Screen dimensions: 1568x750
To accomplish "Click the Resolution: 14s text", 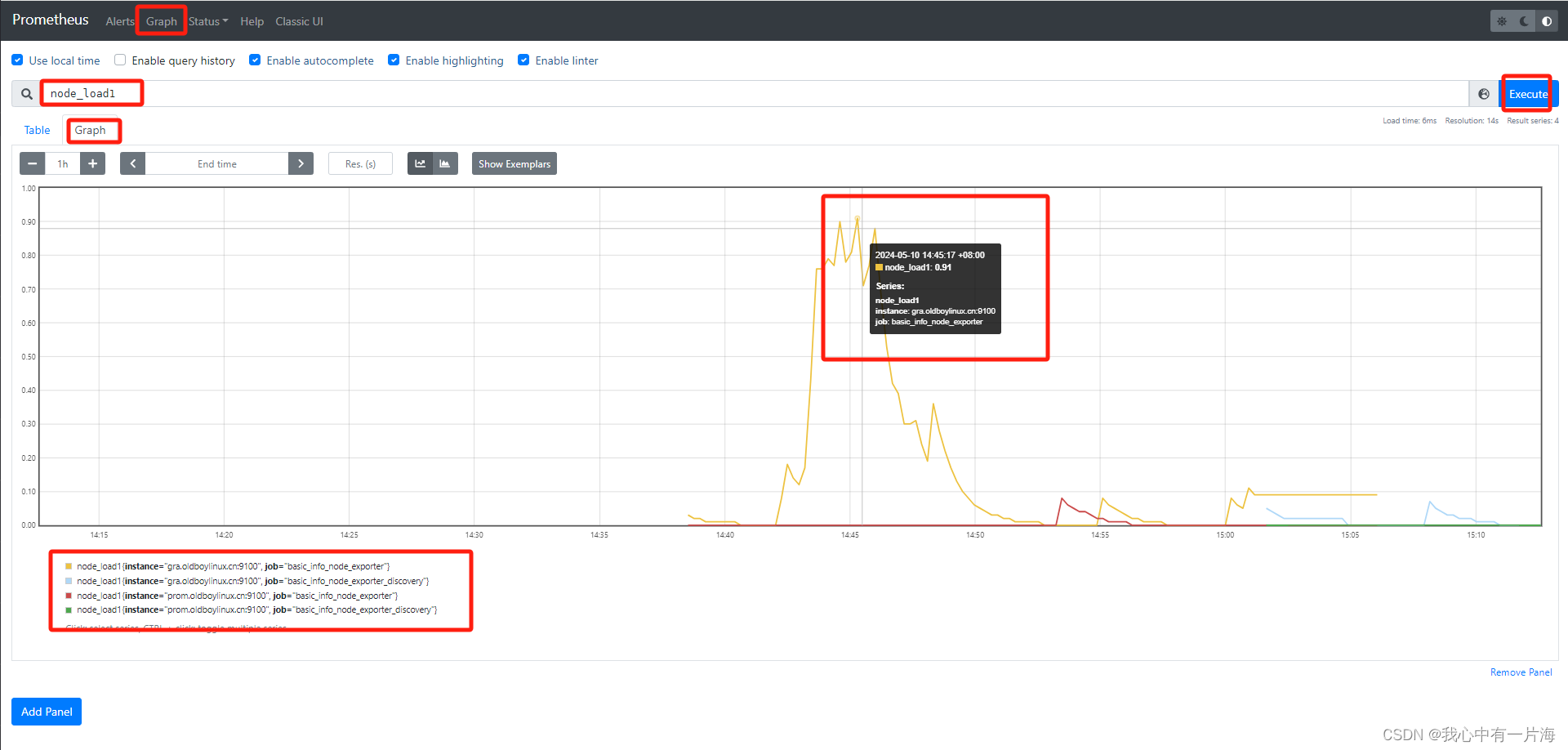I will (1472, 121).
